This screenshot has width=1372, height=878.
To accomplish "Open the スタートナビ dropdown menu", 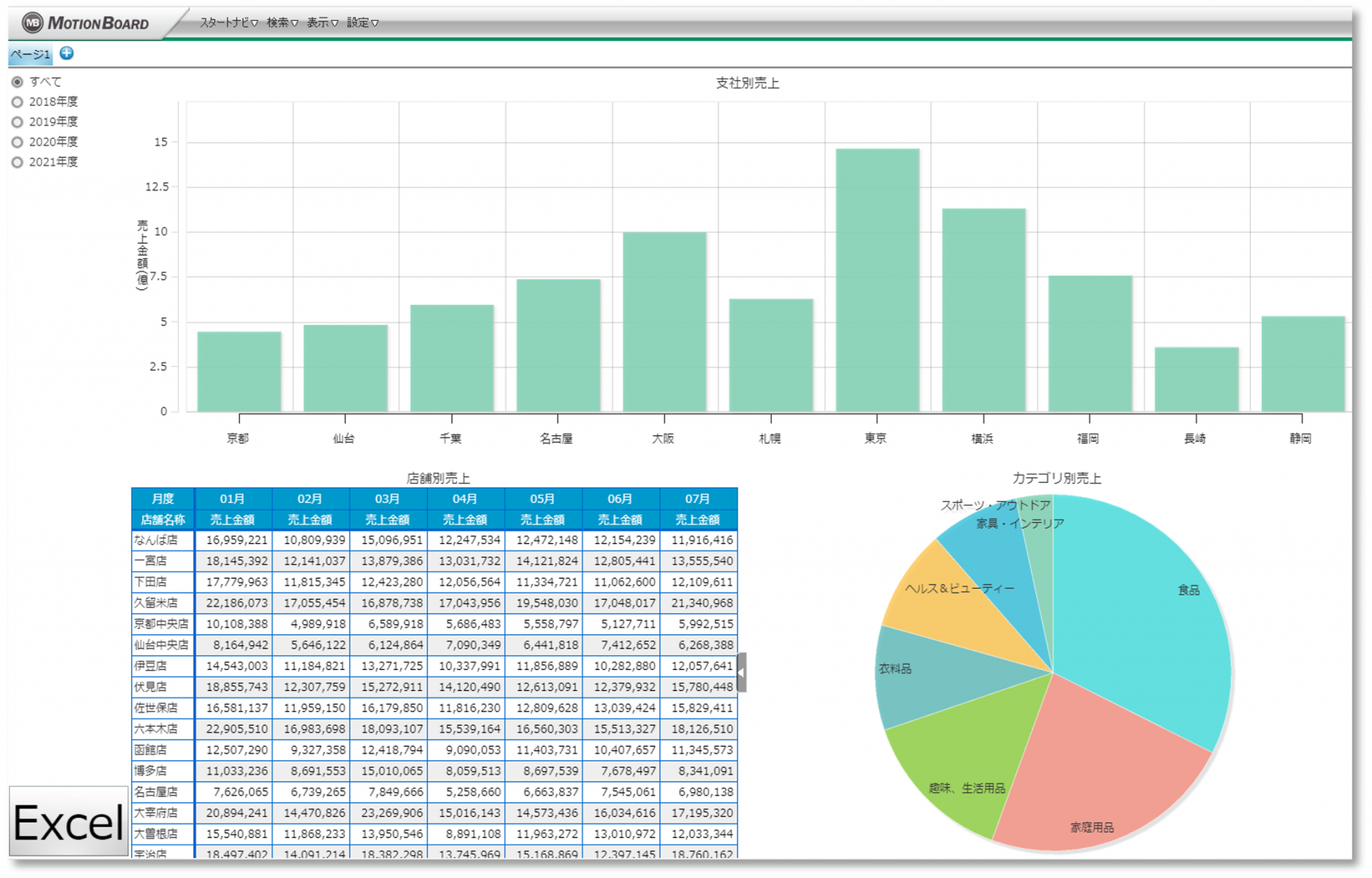I will click(x=229, y=23).
